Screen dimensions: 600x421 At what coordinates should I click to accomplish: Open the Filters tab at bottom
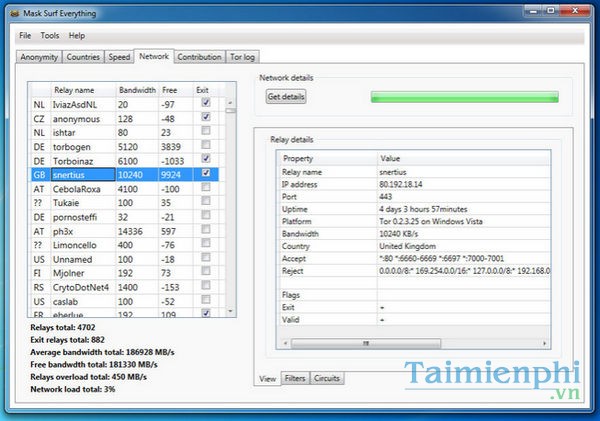pyautogui.click(x=295, y=379)
